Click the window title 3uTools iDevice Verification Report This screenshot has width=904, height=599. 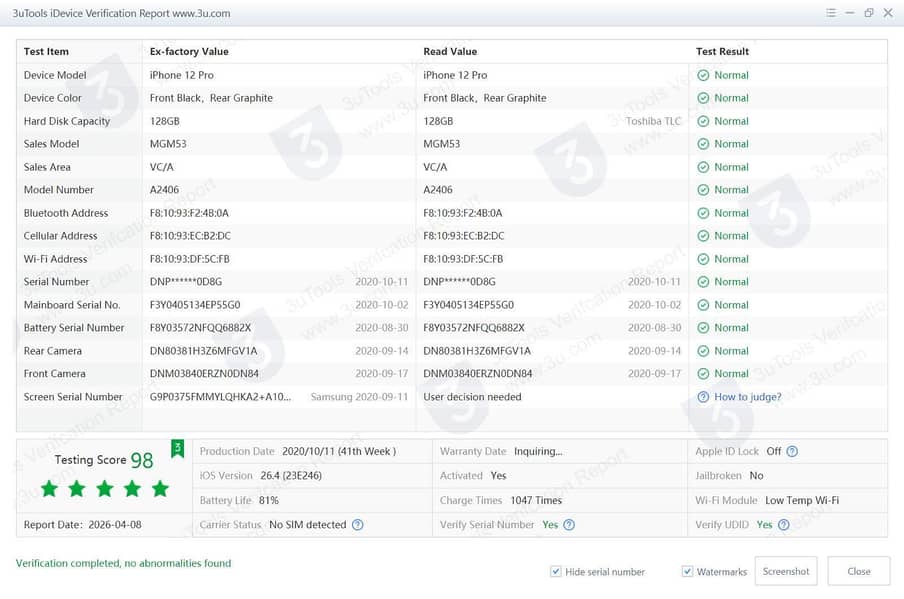[x=121, y=13]
